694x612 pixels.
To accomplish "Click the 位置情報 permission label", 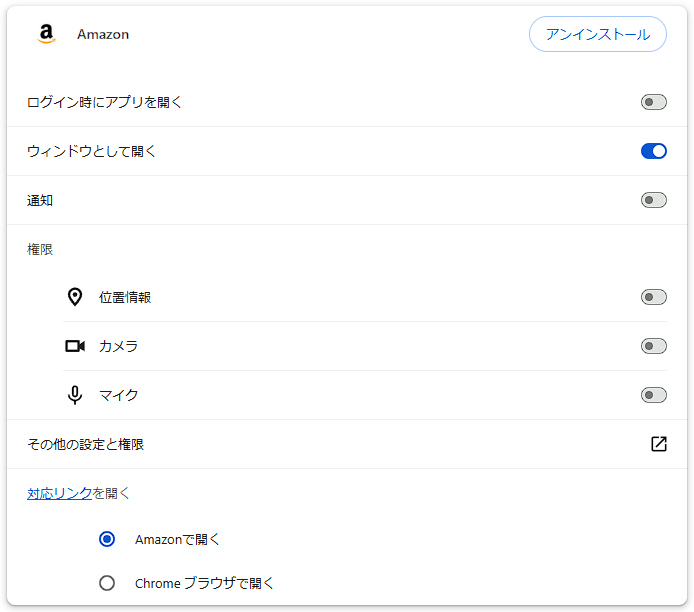I will click(125, 297).
